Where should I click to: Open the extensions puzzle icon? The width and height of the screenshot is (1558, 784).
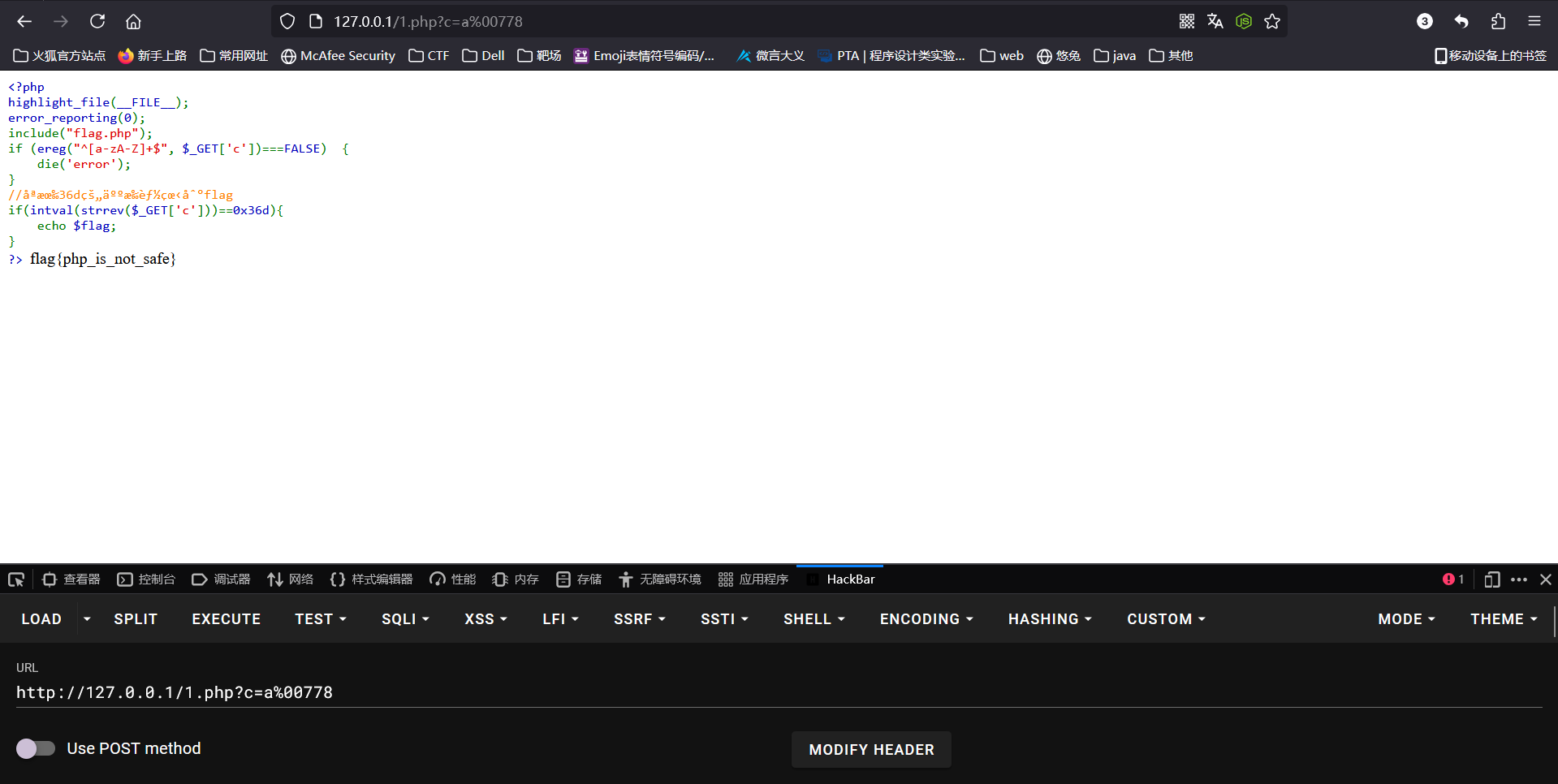point(1498,21)
